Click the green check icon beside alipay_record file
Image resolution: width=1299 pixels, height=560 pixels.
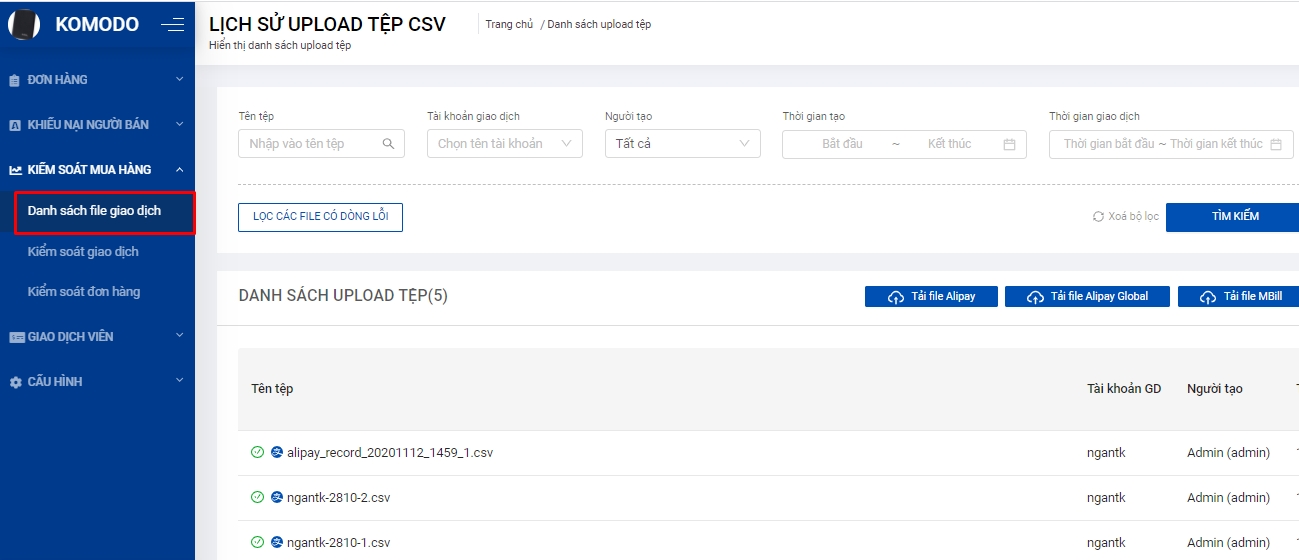click(257, 453)
